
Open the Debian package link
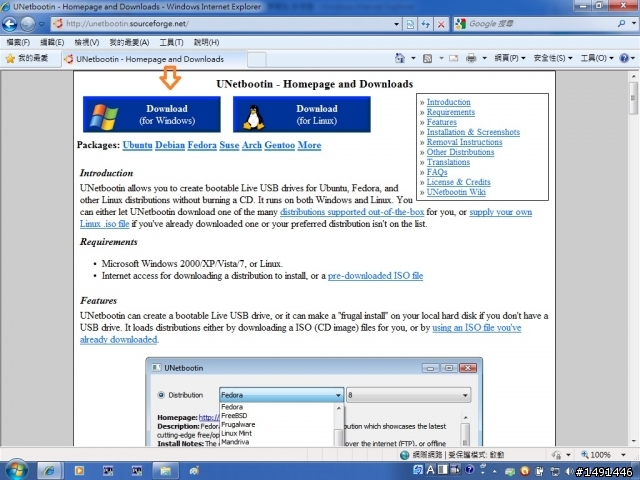click(x=170, y=145)
